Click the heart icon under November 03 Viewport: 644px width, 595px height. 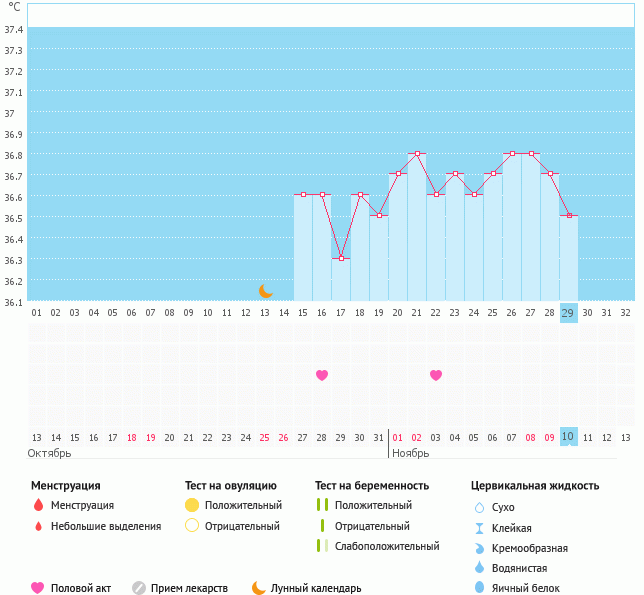pyautogui.click(x=436, y=375)
